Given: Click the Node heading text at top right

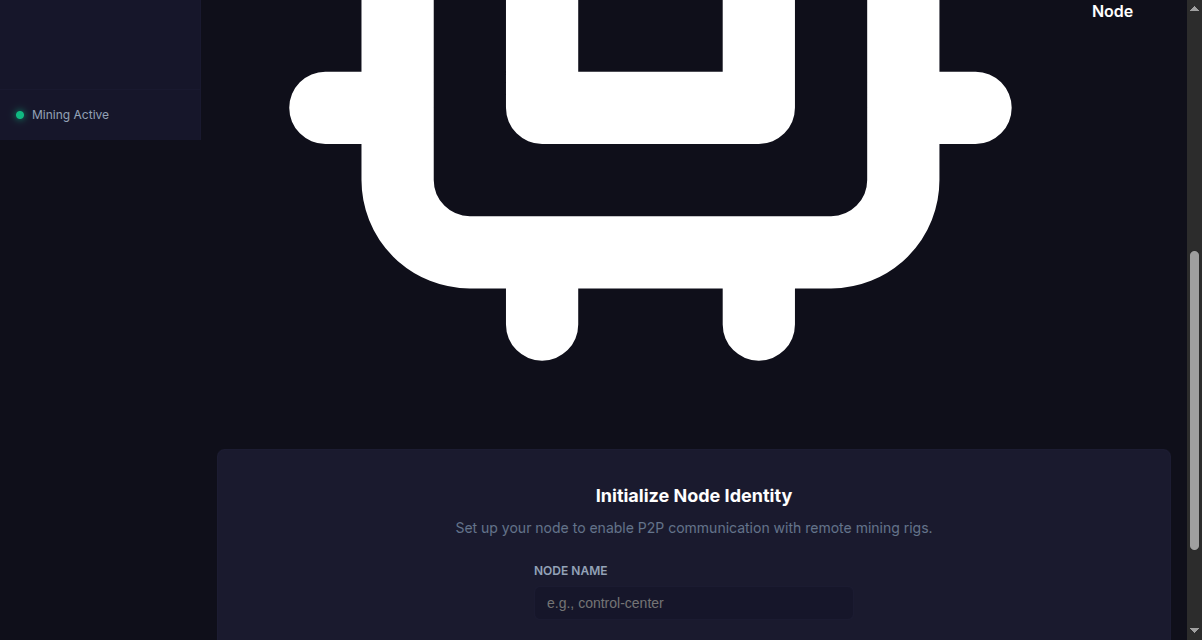Looking at the screenshot, I should coord(1112,12).
